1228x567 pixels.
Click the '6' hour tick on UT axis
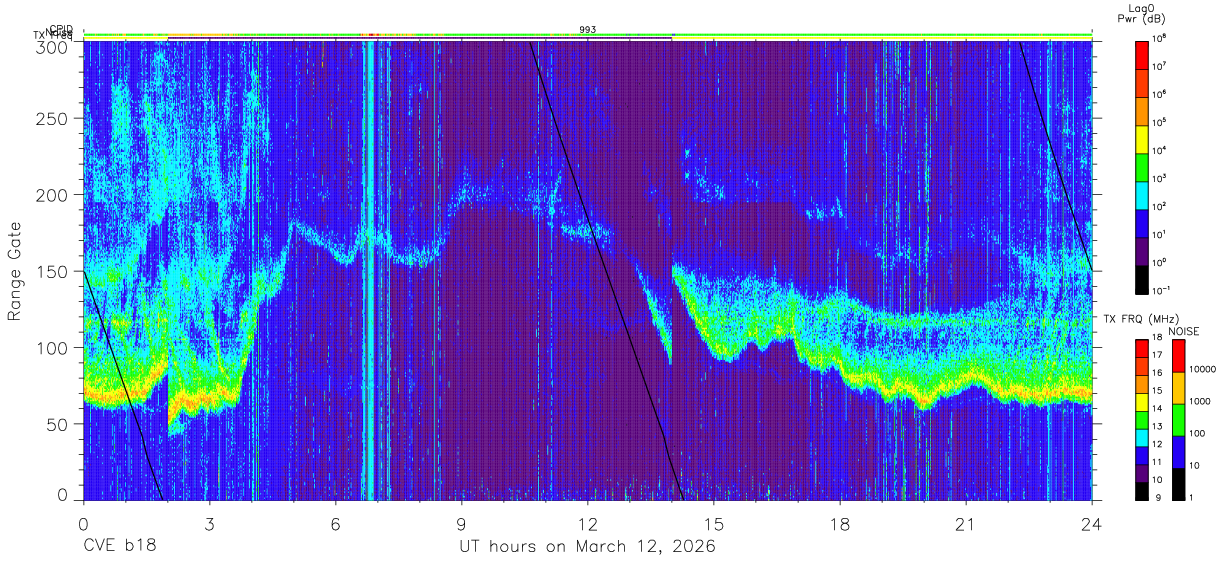pyautogui.click(x=336, y=523)
